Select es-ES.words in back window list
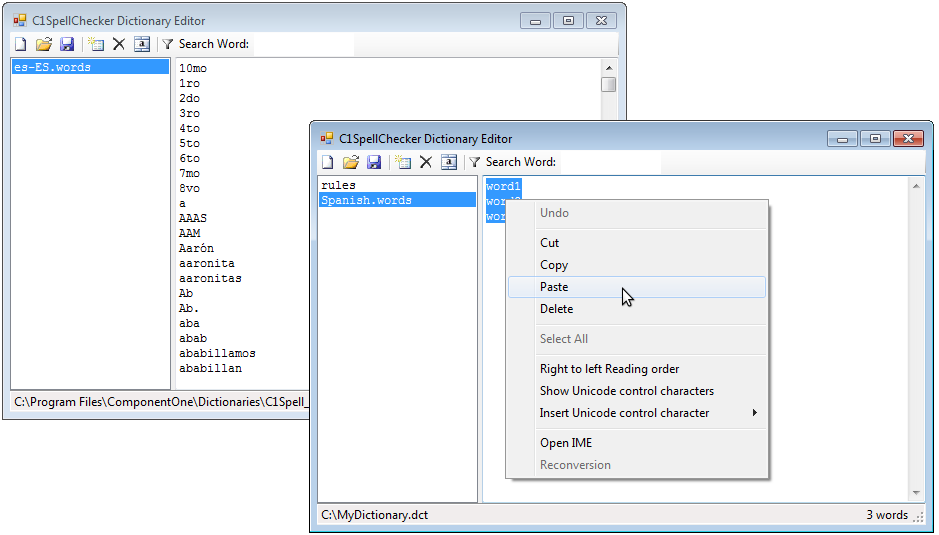Image resolution: width=939 pixels, height=535 pixels. point(90,67)
